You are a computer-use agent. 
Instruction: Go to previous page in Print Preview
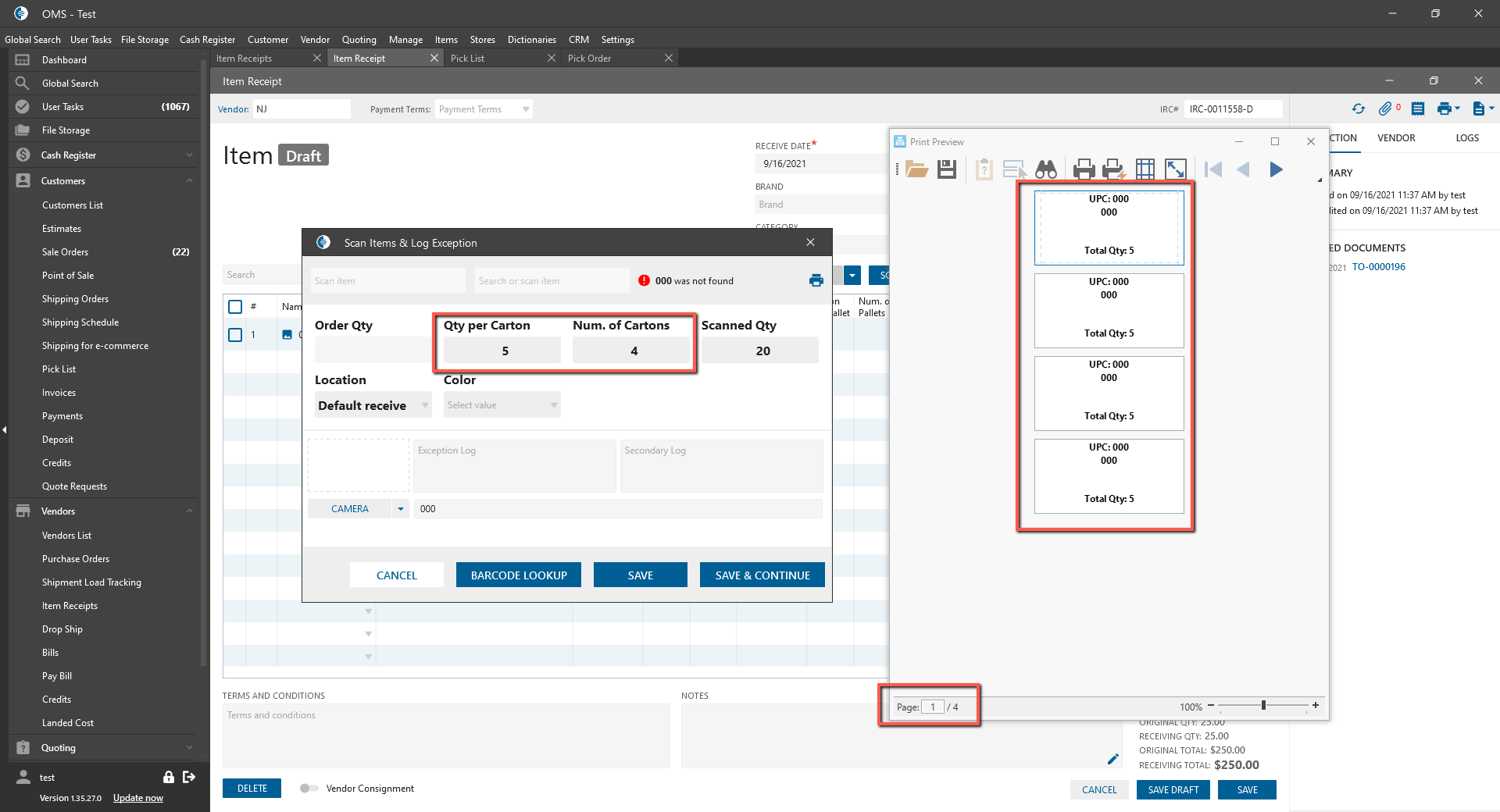pyautogui.click(x=1243, y=169)
